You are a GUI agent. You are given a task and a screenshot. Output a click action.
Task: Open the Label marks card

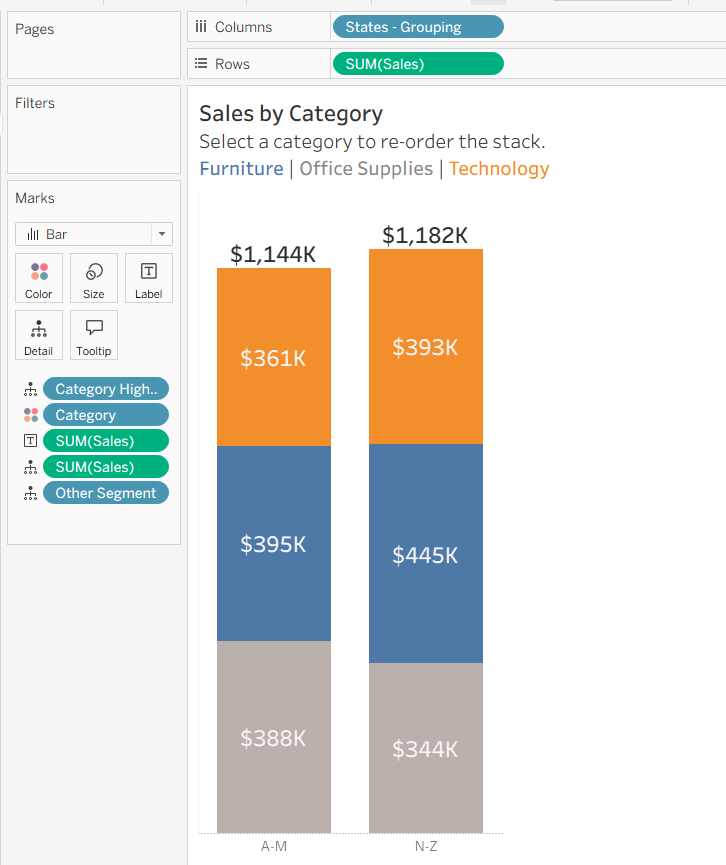pos(149,277)
